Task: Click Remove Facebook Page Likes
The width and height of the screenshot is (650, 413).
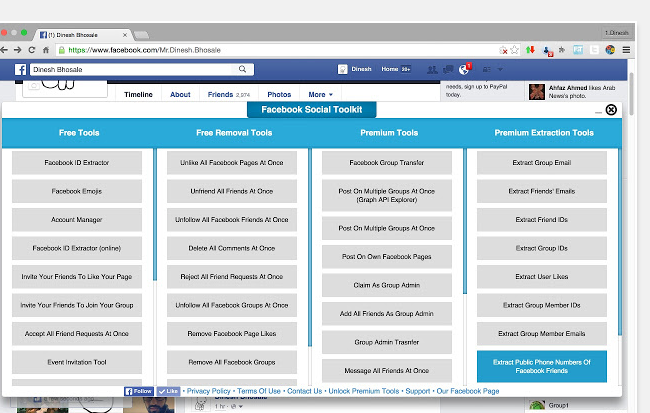Action: [232, 334]
